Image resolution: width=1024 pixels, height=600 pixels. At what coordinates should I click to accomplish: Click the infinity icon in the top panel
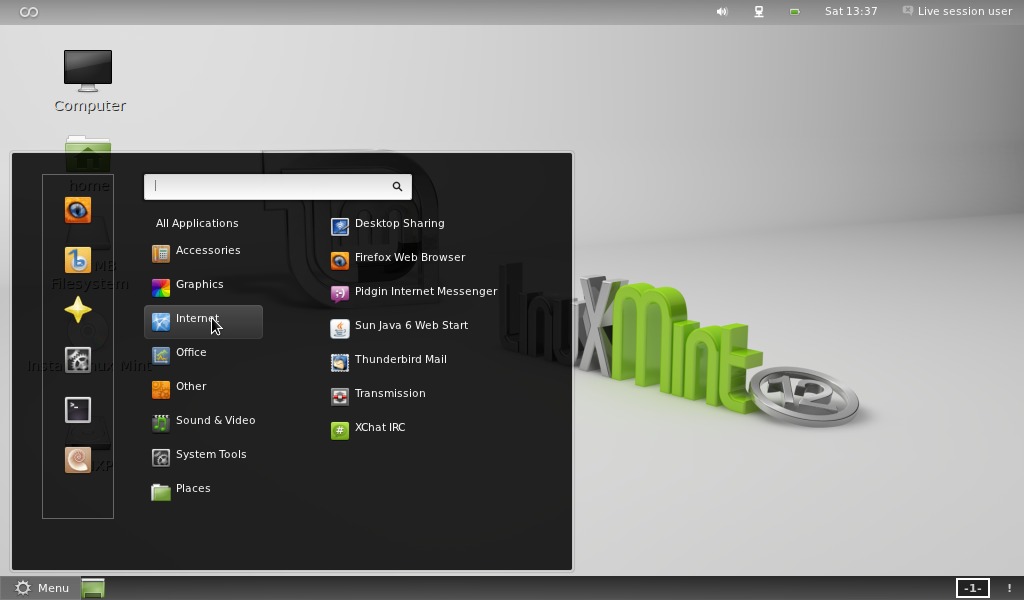pyautogui.click(x=29, y=12)
